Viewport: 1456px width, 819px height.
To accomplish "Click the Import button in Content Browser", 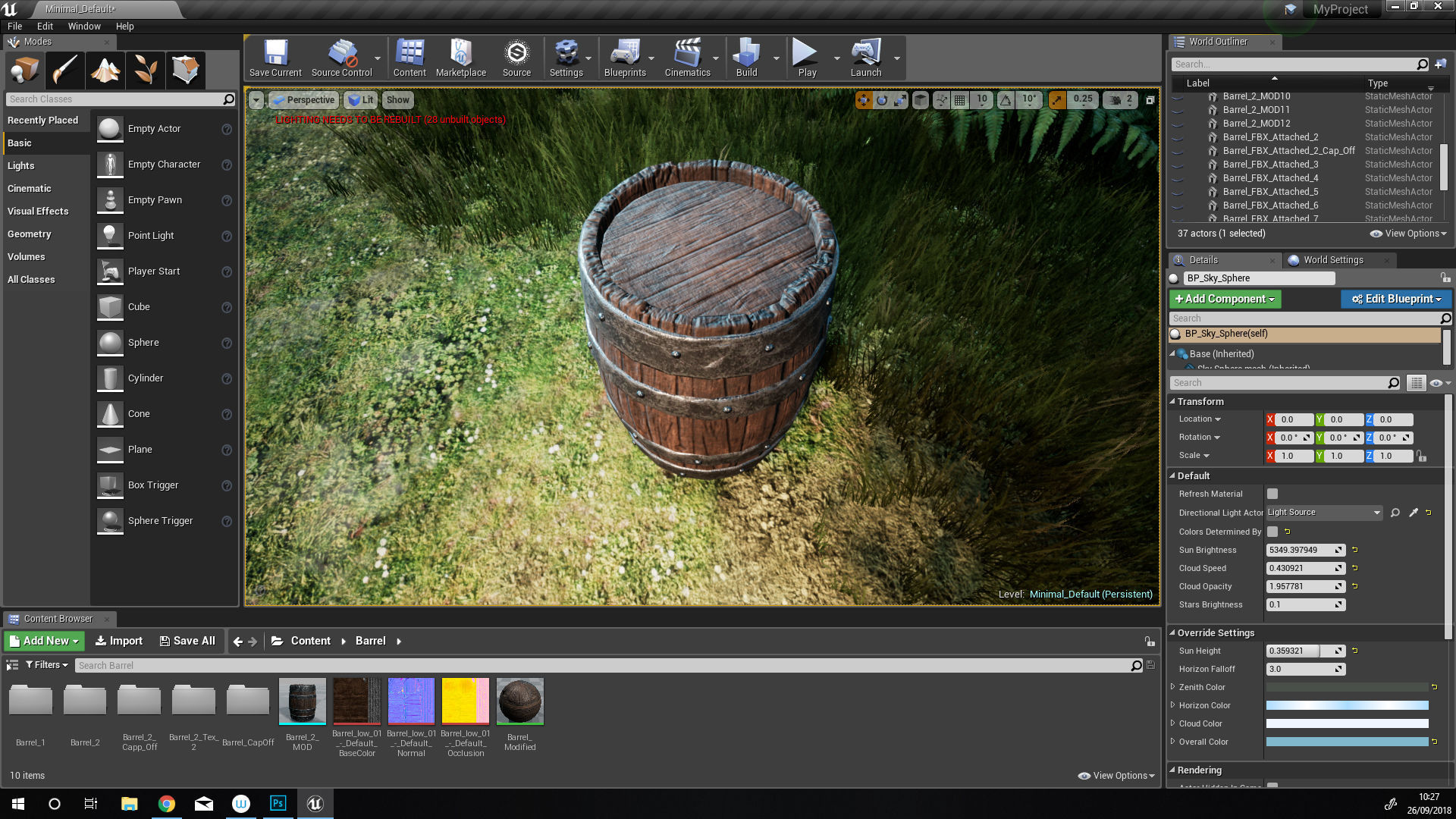I will pos(118,641).
